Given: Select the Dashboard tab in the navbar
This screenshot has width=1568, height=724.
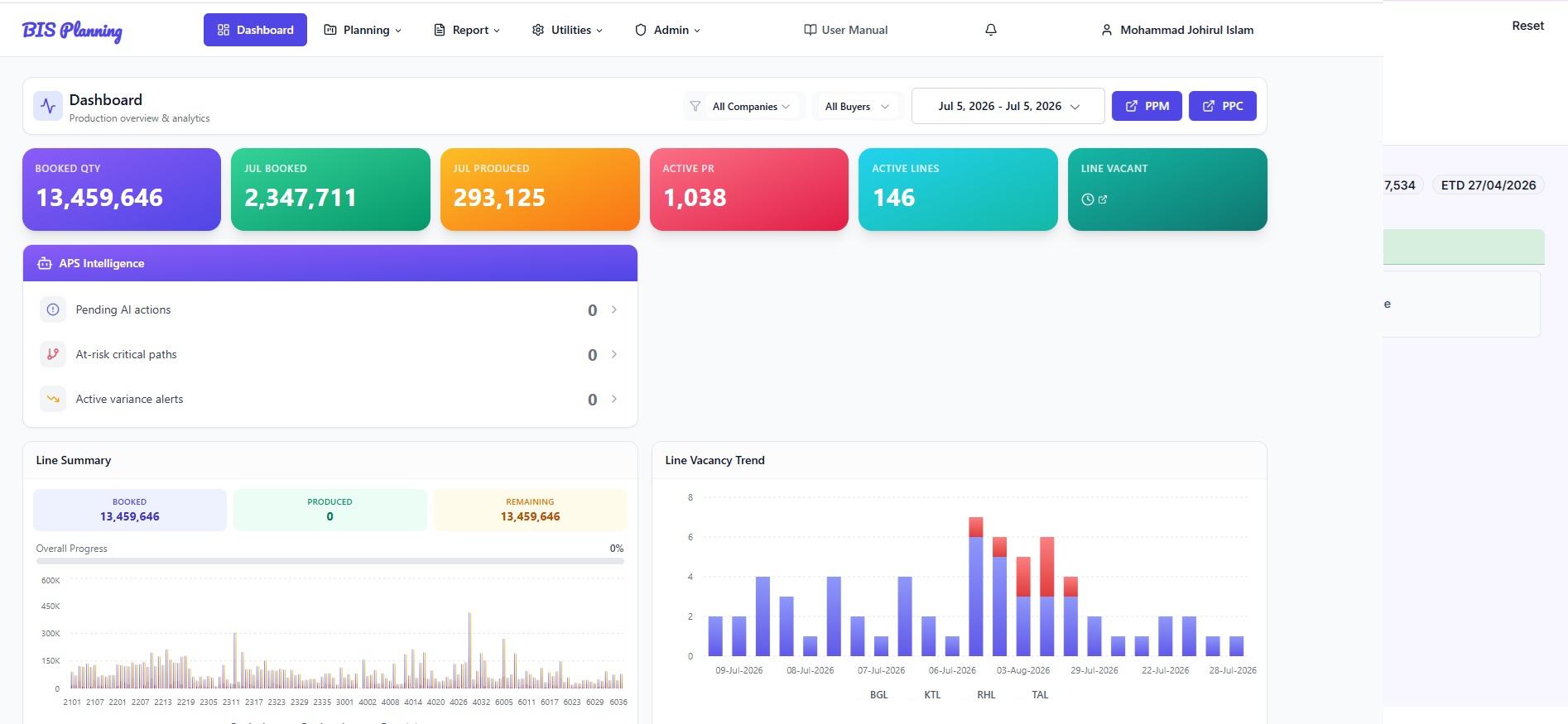Looking at the screenshot, I should (255, 30).
